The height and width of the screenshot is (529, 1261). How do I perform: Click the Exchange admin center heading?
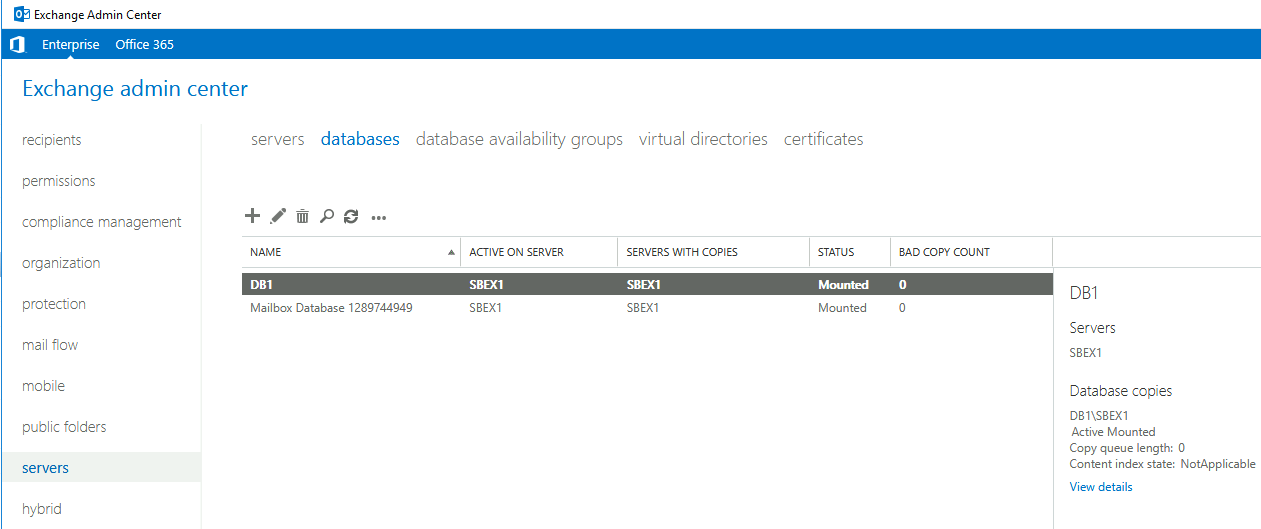point(135,88)
